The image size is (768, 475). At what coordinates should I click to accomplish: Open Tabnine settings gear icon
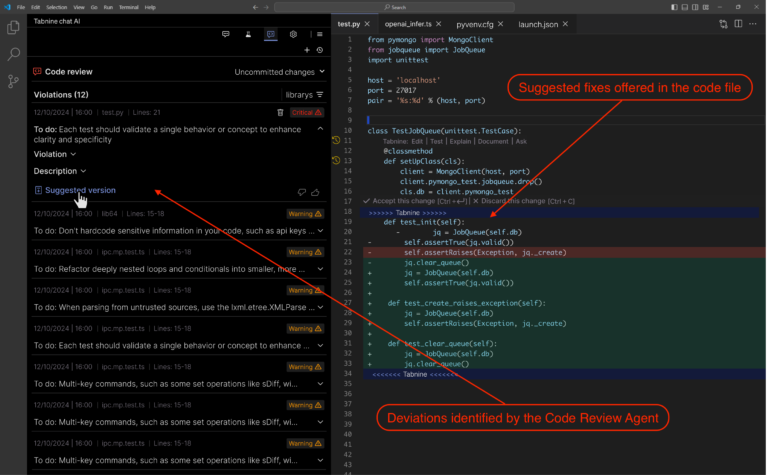pos(293,34)
